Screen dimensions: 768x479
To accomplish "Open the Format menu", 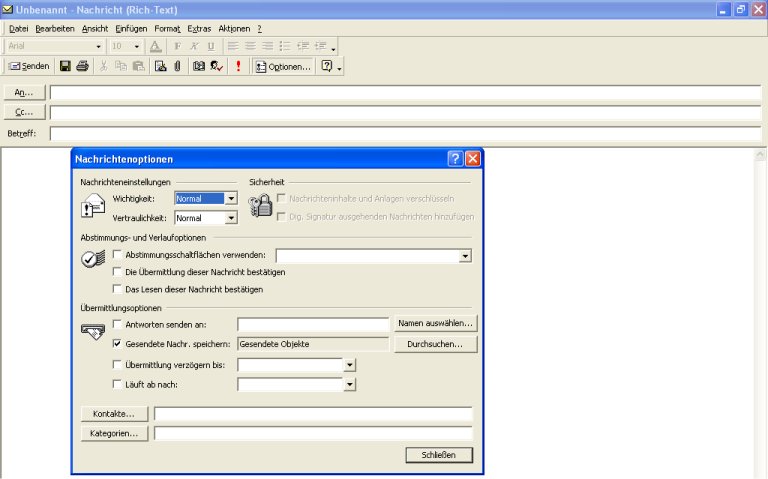I will pos(168,29).
